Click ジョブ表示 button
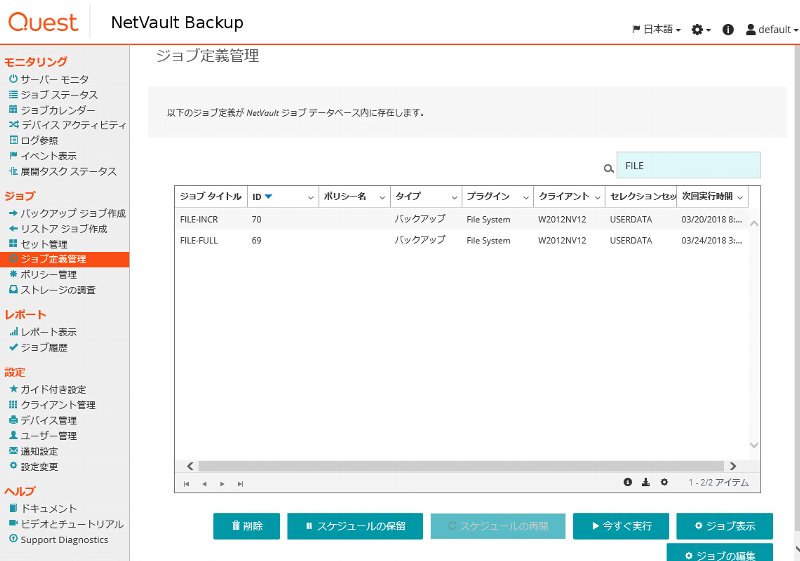Screen dimensions: 800x561 coord(724,526)
